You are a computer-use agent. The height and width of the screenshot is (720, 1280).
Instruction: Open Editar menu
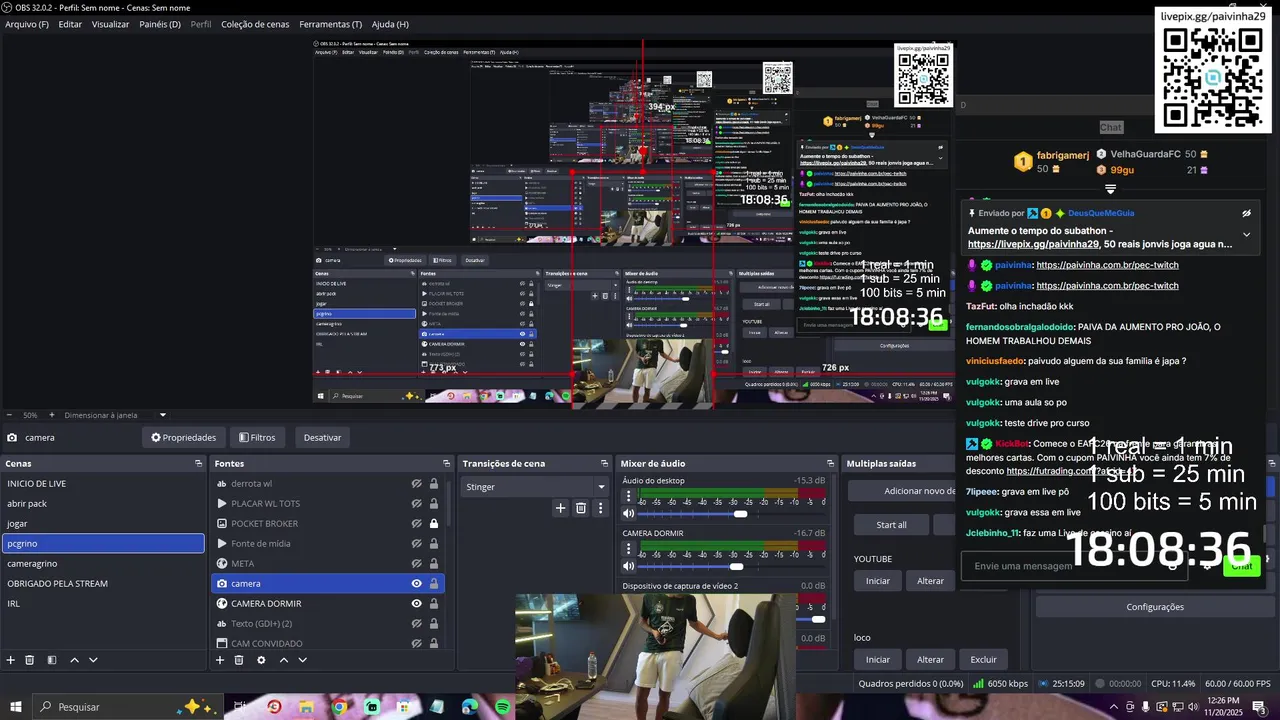point(70,24)
